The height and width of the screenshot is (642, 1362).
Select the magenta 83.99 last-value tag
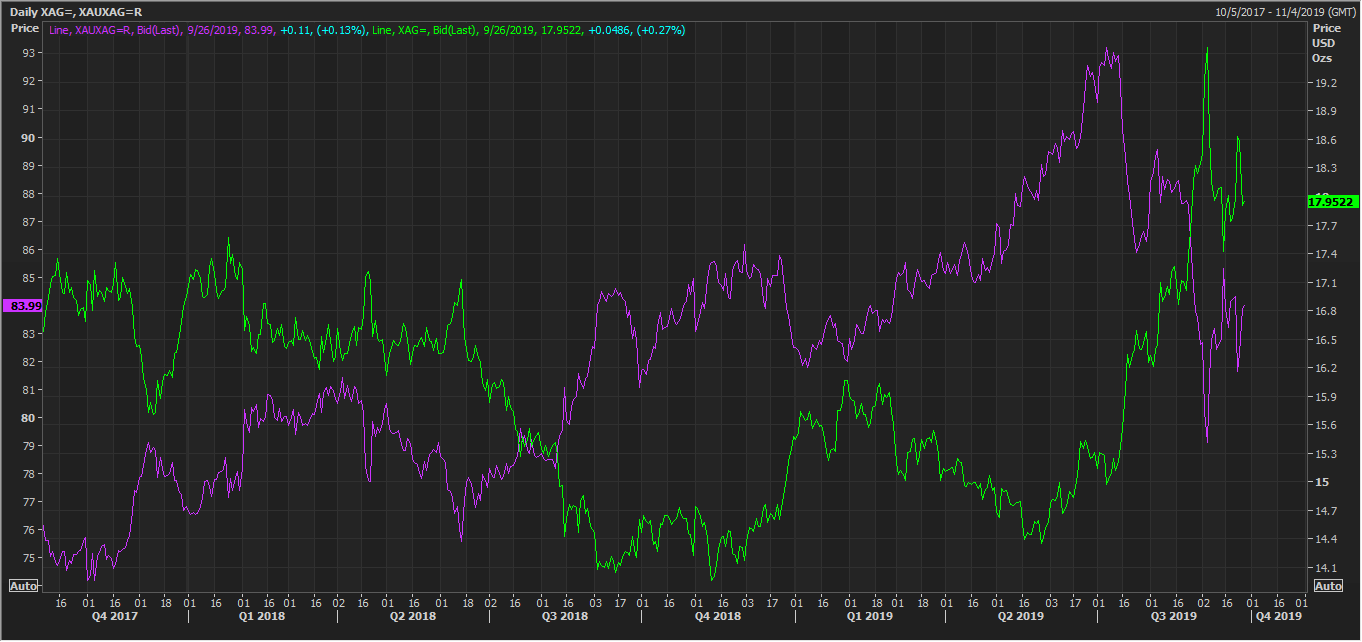coord(23,306)
